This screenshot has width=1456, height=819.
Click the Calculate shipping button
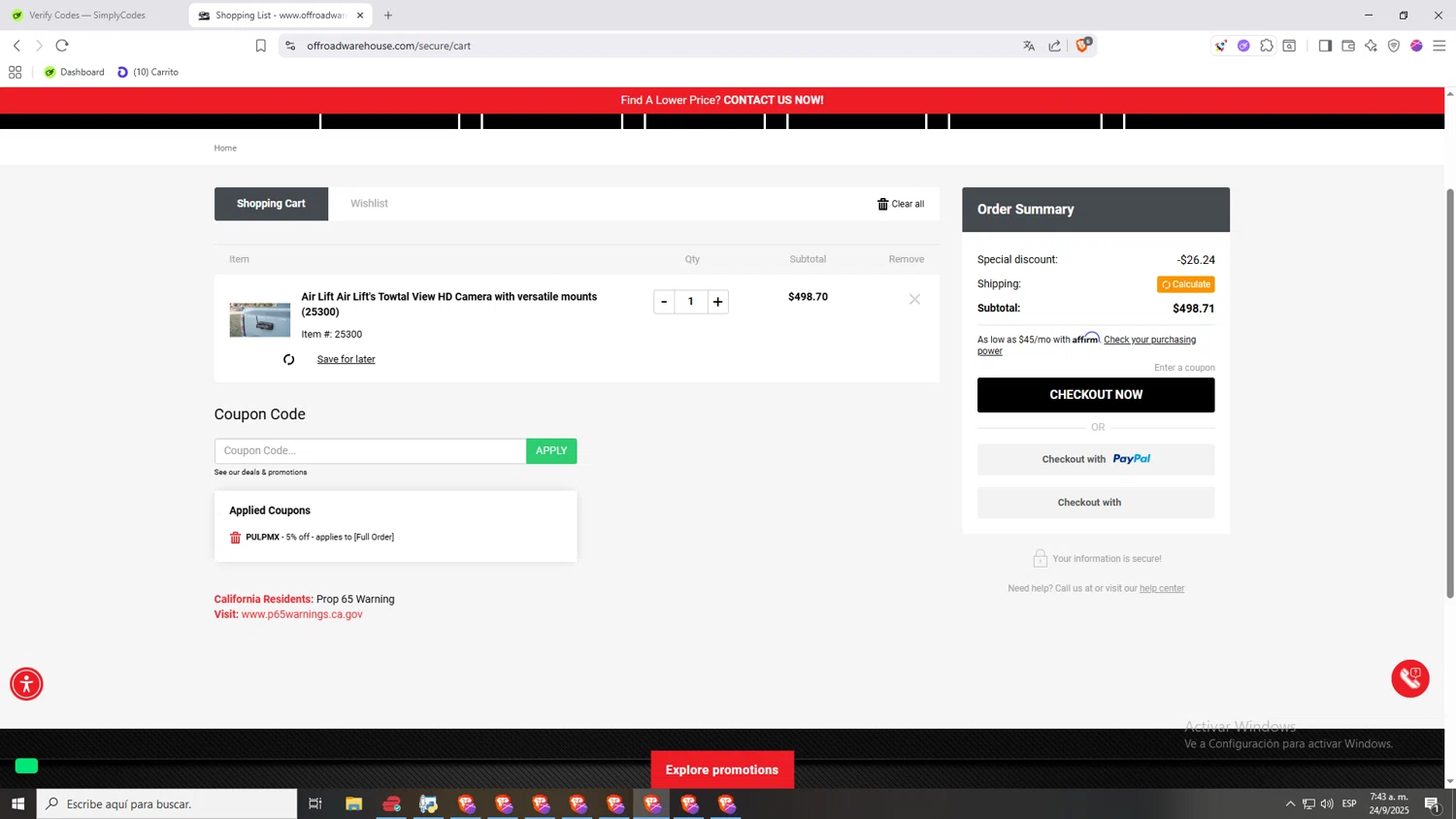coord(1185,284)
